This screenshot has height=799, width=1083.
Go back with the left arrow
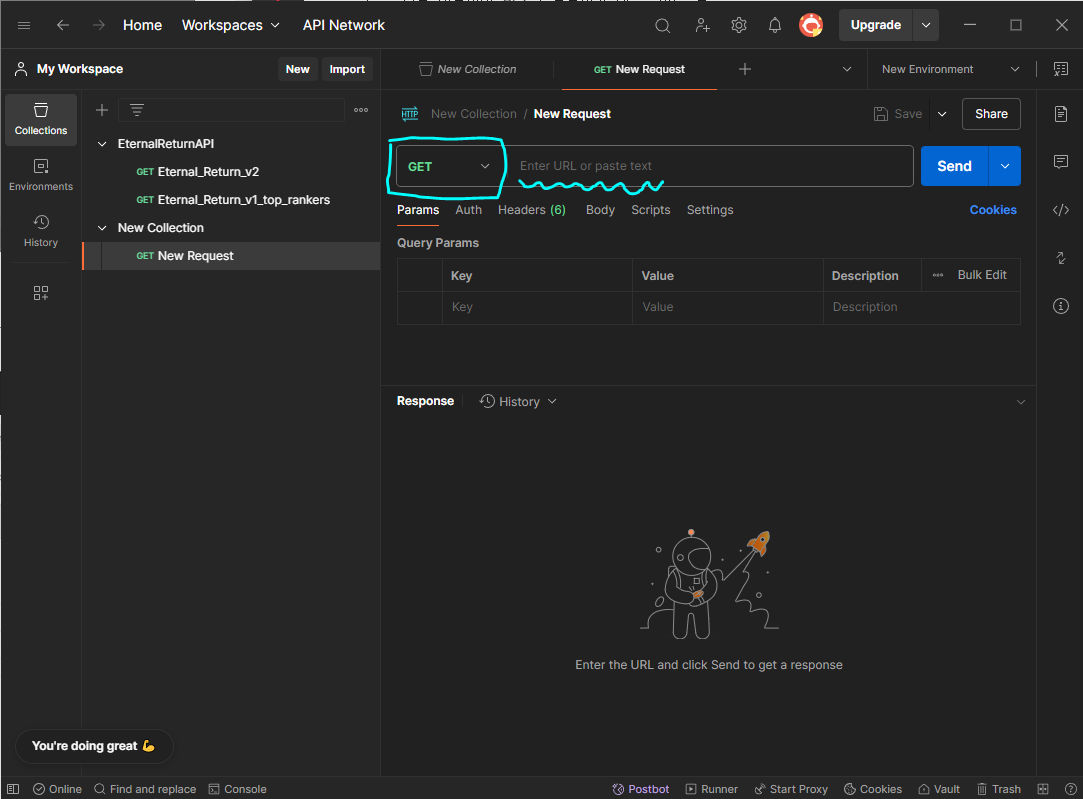tap(63, 26)
